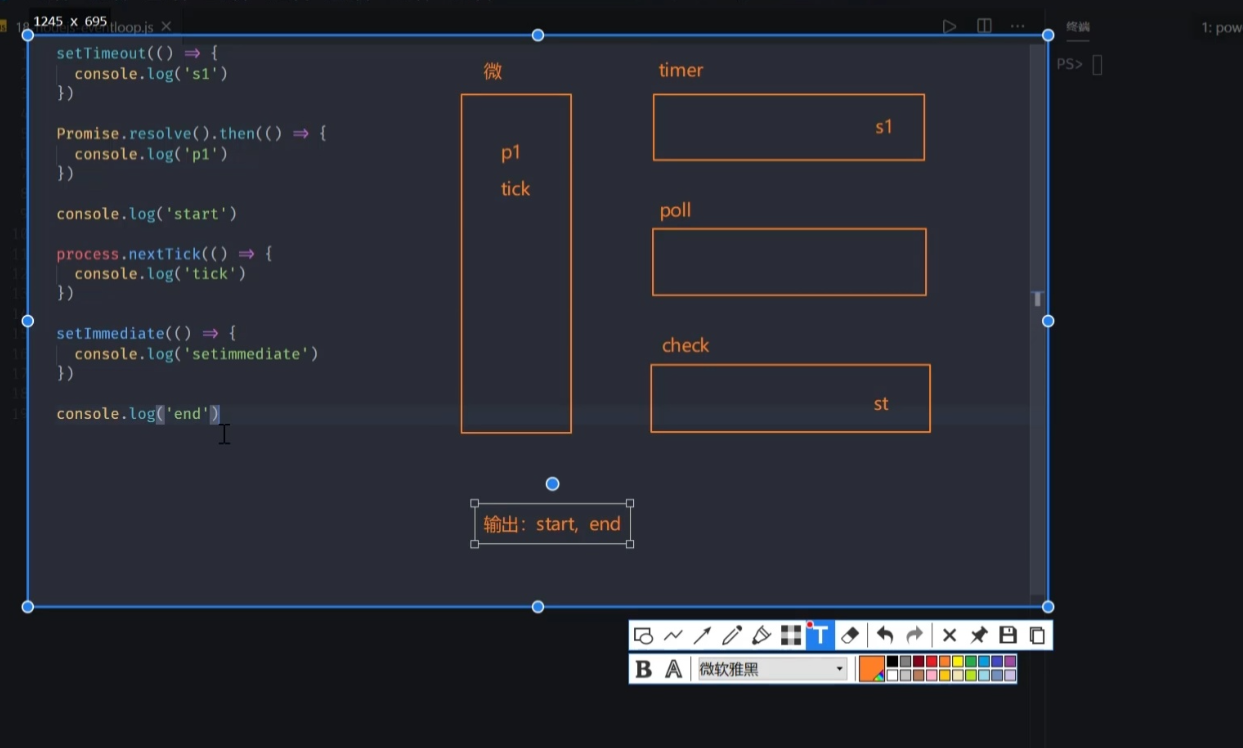Select the arrow drawing tool

point(702,636)
